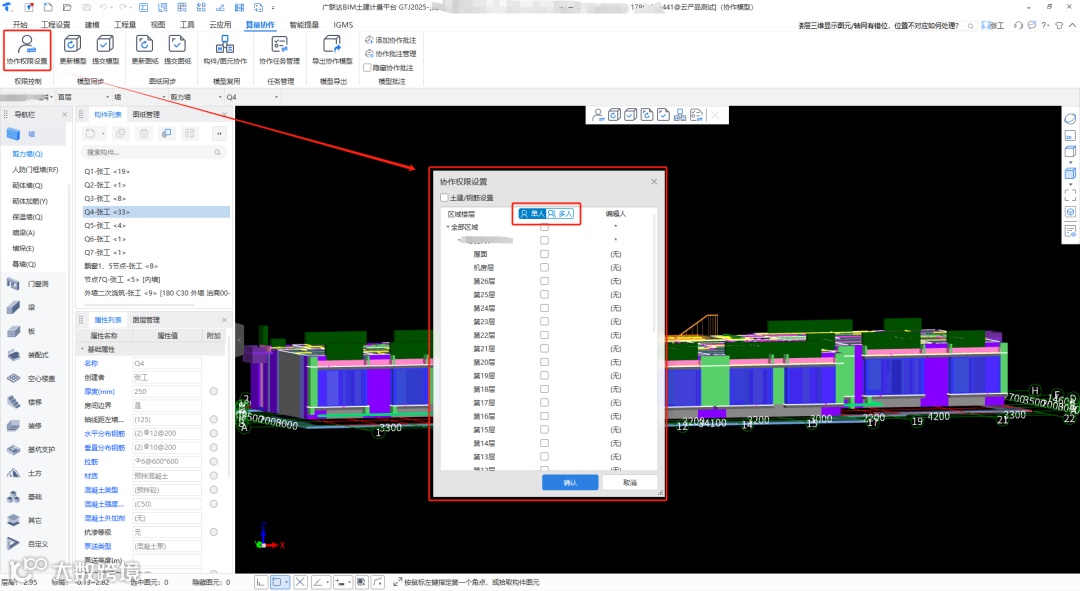Click the 确认 button in dialog
This screenshot has width=1080, height=591.
570,482
